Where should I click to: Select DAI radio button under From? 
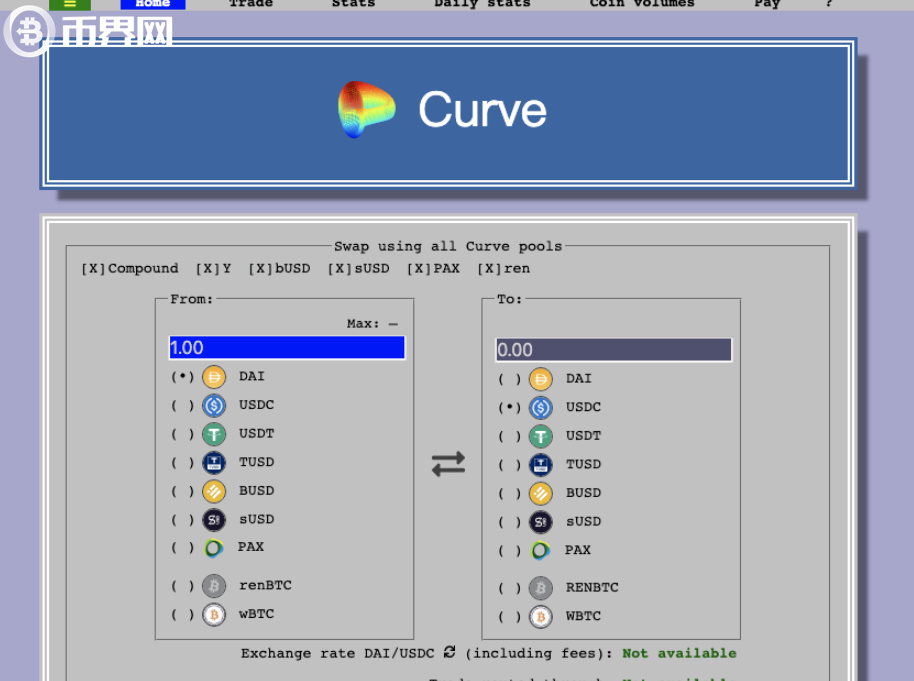[182, 377]
